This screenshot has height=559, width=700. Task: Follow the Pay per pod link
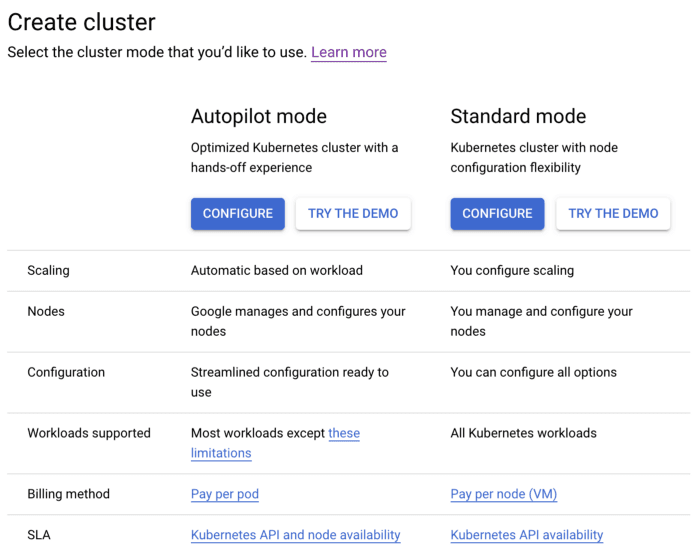pos(225,494)
